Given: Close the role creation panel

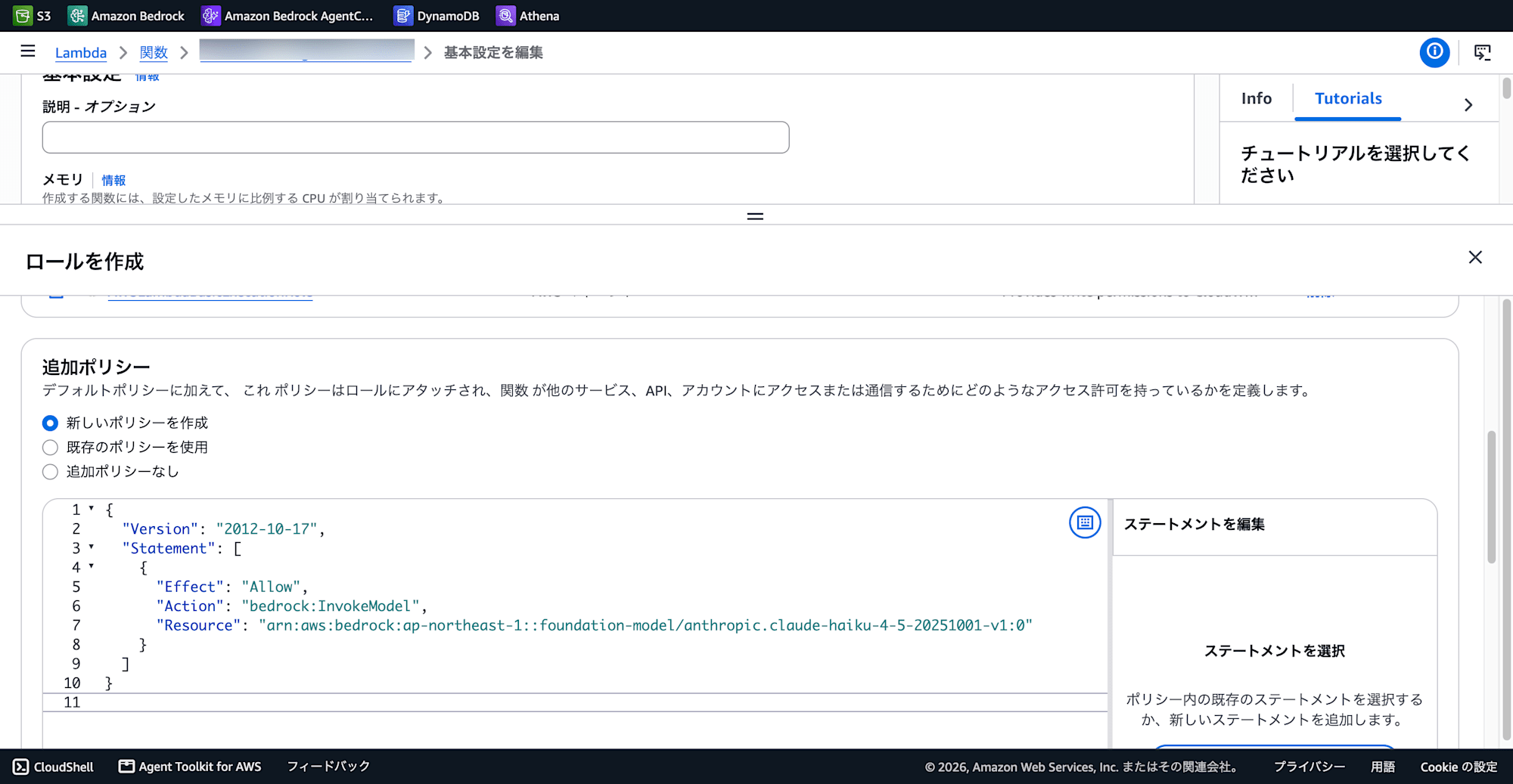Looking at the screenshot, I should pos(1475,257).
